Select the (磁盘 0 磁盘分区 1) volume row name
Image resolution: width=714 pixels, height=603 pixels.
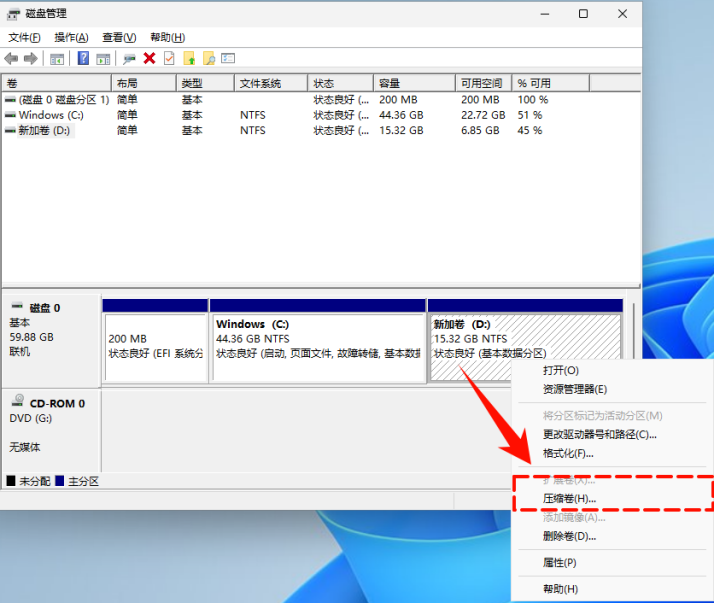coord(64,100)
